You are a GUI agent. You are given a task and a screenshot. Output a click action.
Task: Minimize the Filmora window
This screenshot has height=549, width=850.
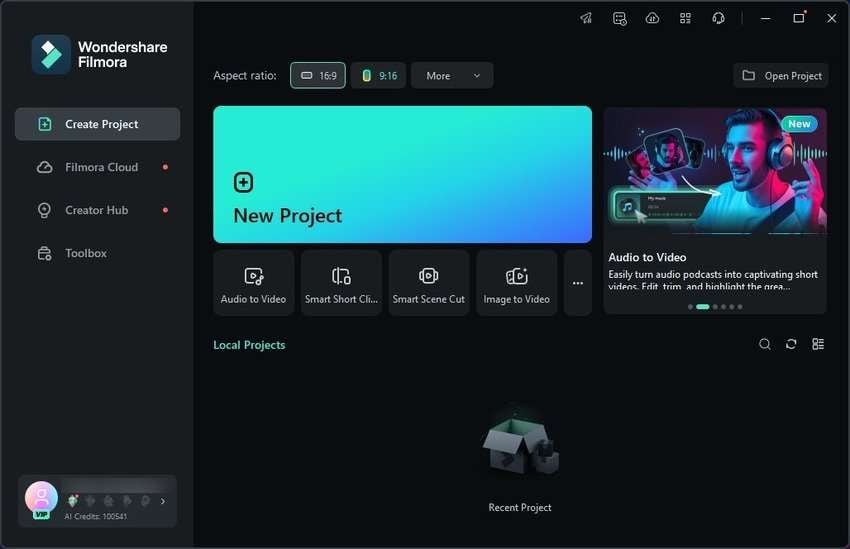(765, 18)
